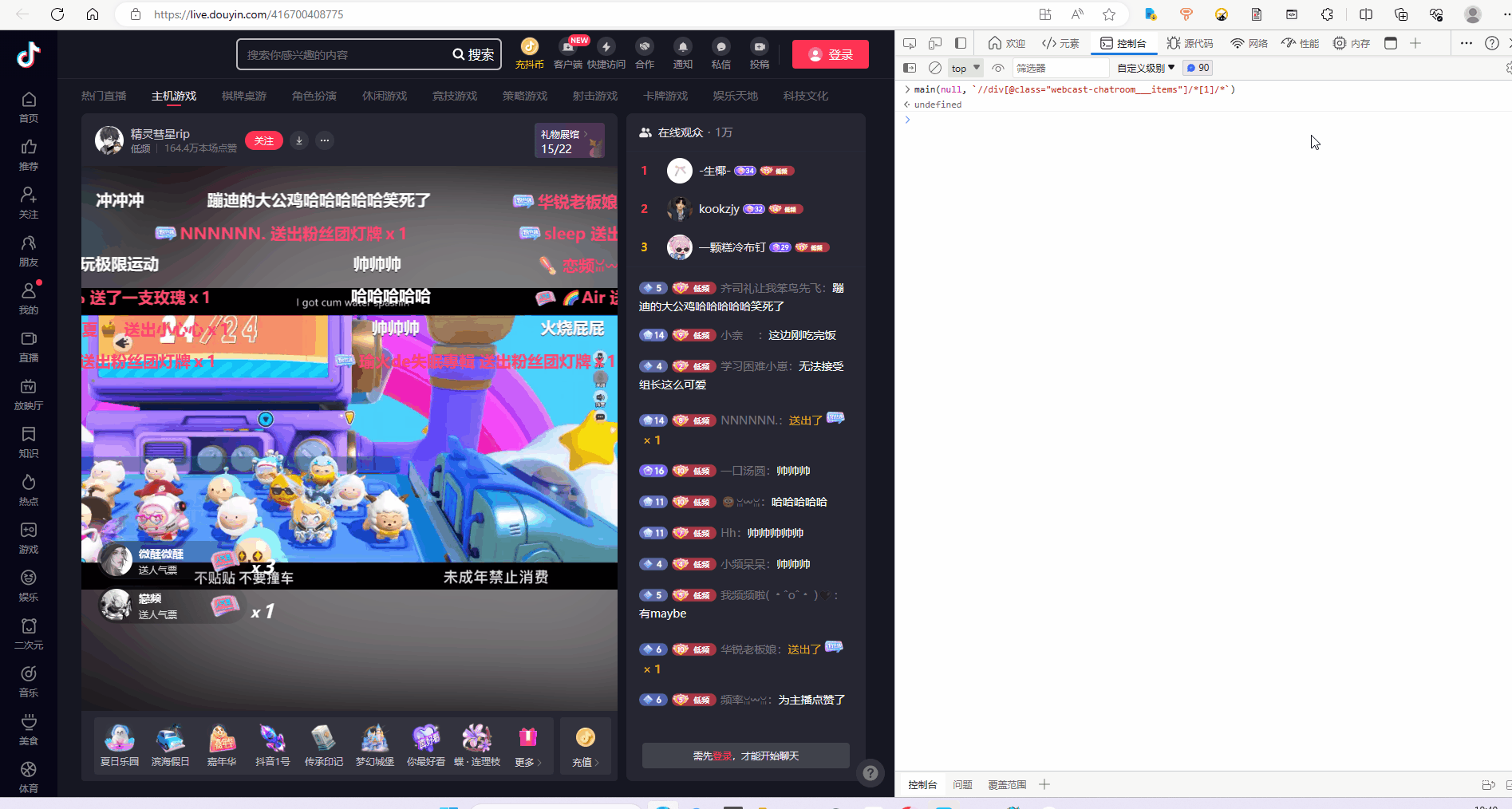Open the 网络 Network DevTools tab
1512x809 pixels.
[1249, 43]
